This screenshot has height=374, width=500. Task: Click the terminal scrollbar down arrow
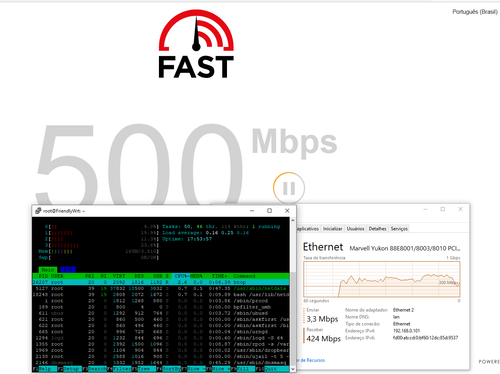click(x=293, y=369)
